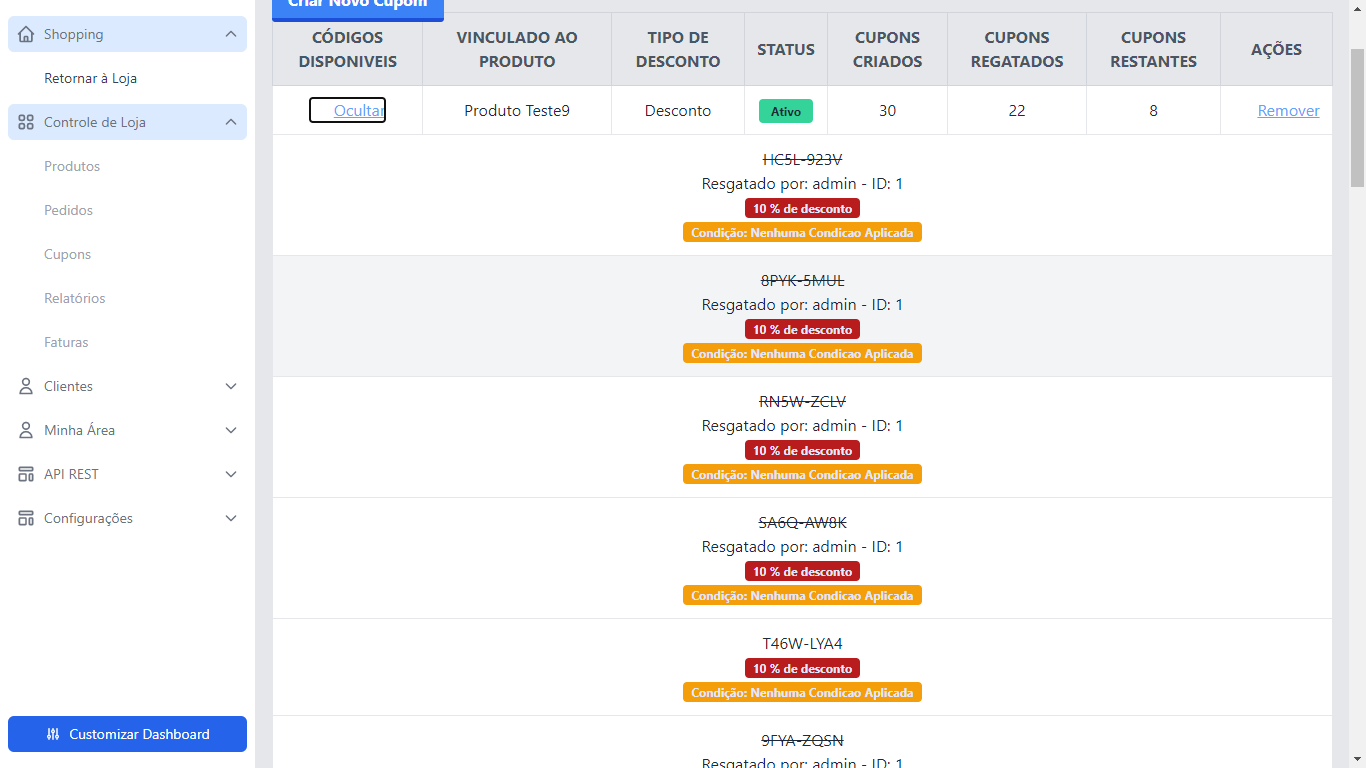Click the Ocultar link

click(359, 110)
